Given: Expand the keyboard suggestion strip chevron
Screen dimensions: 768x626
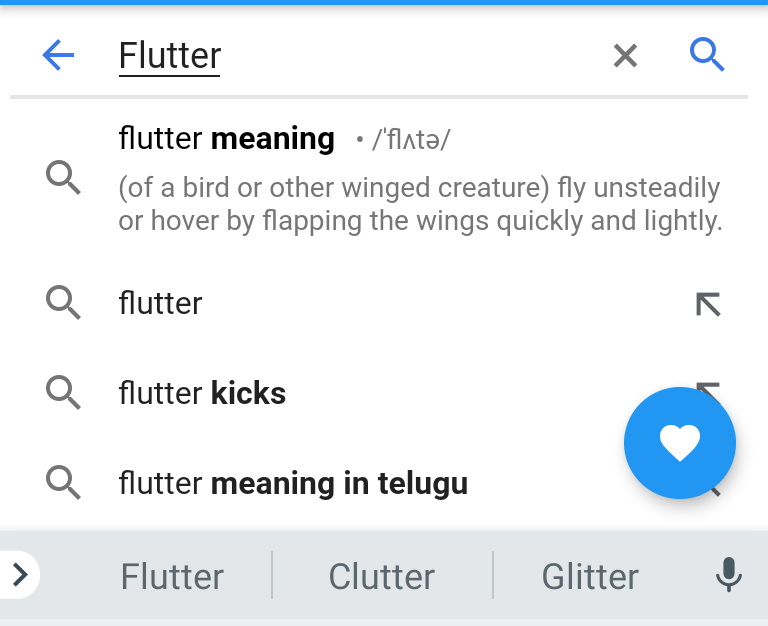Looking at the screenshot, I should 20,575.
